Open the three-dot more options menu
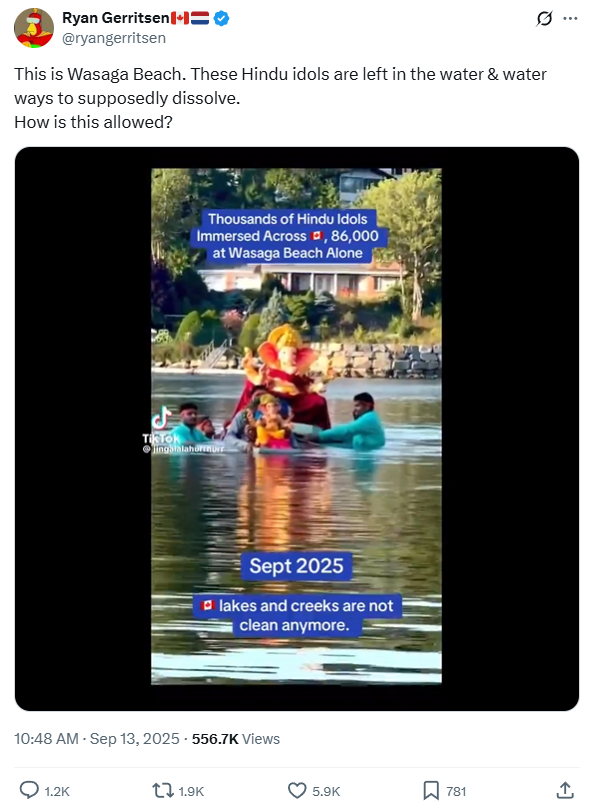591x809 pixels. tap(570, 19)
